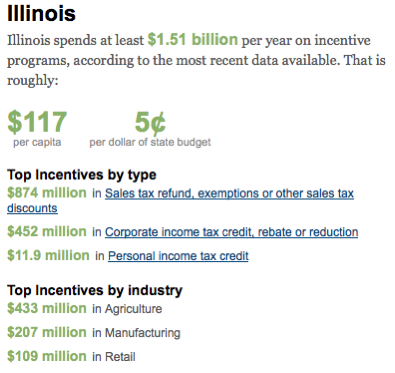This screenshot has width=395, height=373.
Task: Click the Retail industry label
Action: coord(120,357)
